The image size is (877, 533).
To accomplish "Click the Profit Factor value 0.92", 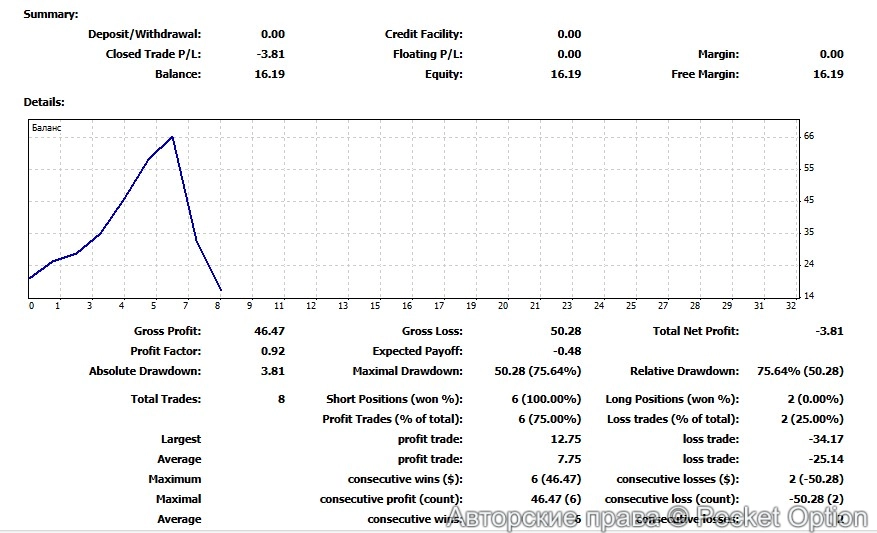I will (272, 351).
